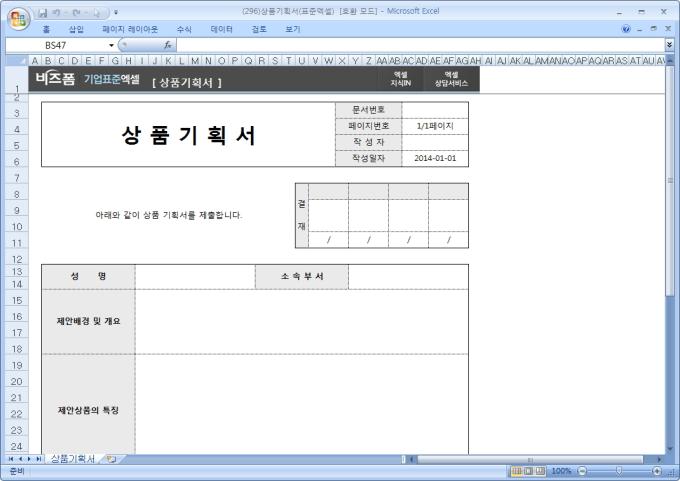
Task: Click the 1/1페이지 cell
Action: [x=435, y=126]
